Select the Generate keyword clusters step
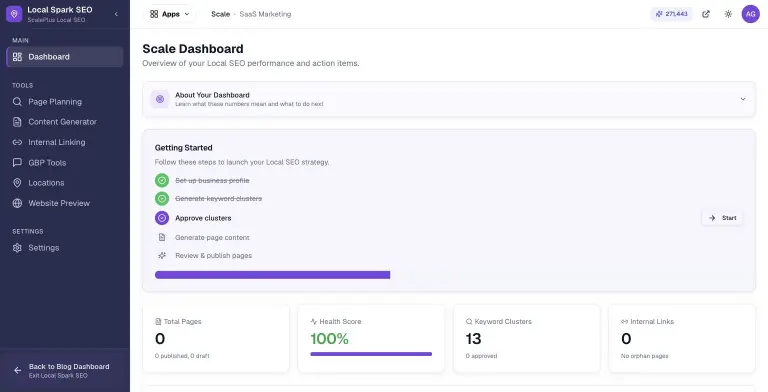 pyautogui.click(x=218, y=198)
